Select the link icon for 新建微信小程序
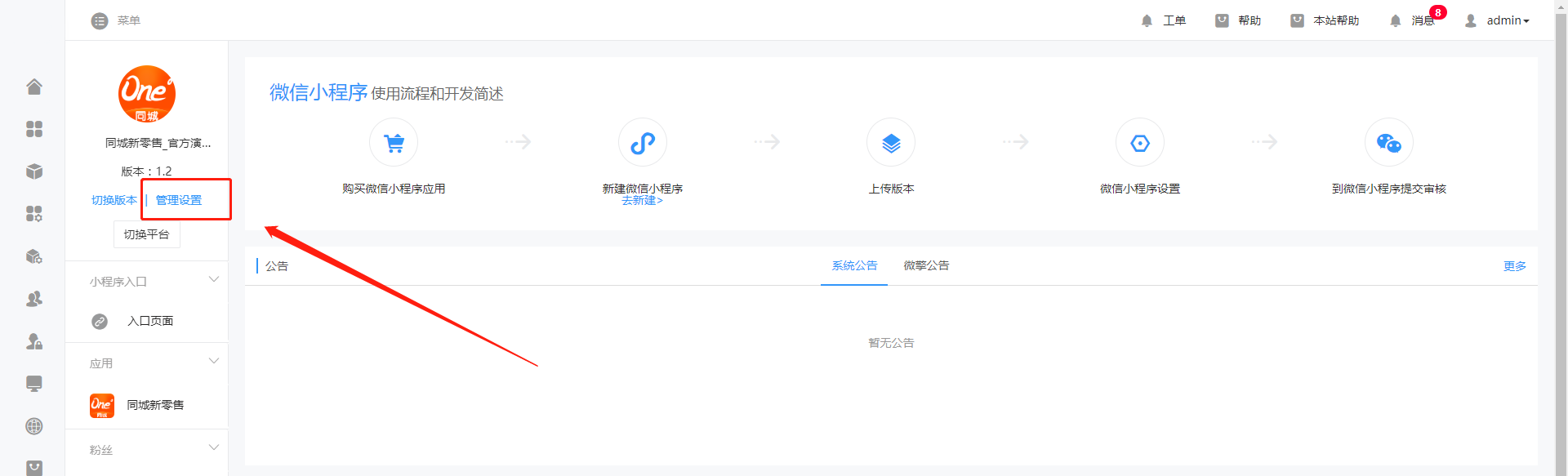This screenshot has width=1568, height=476. 643,143
